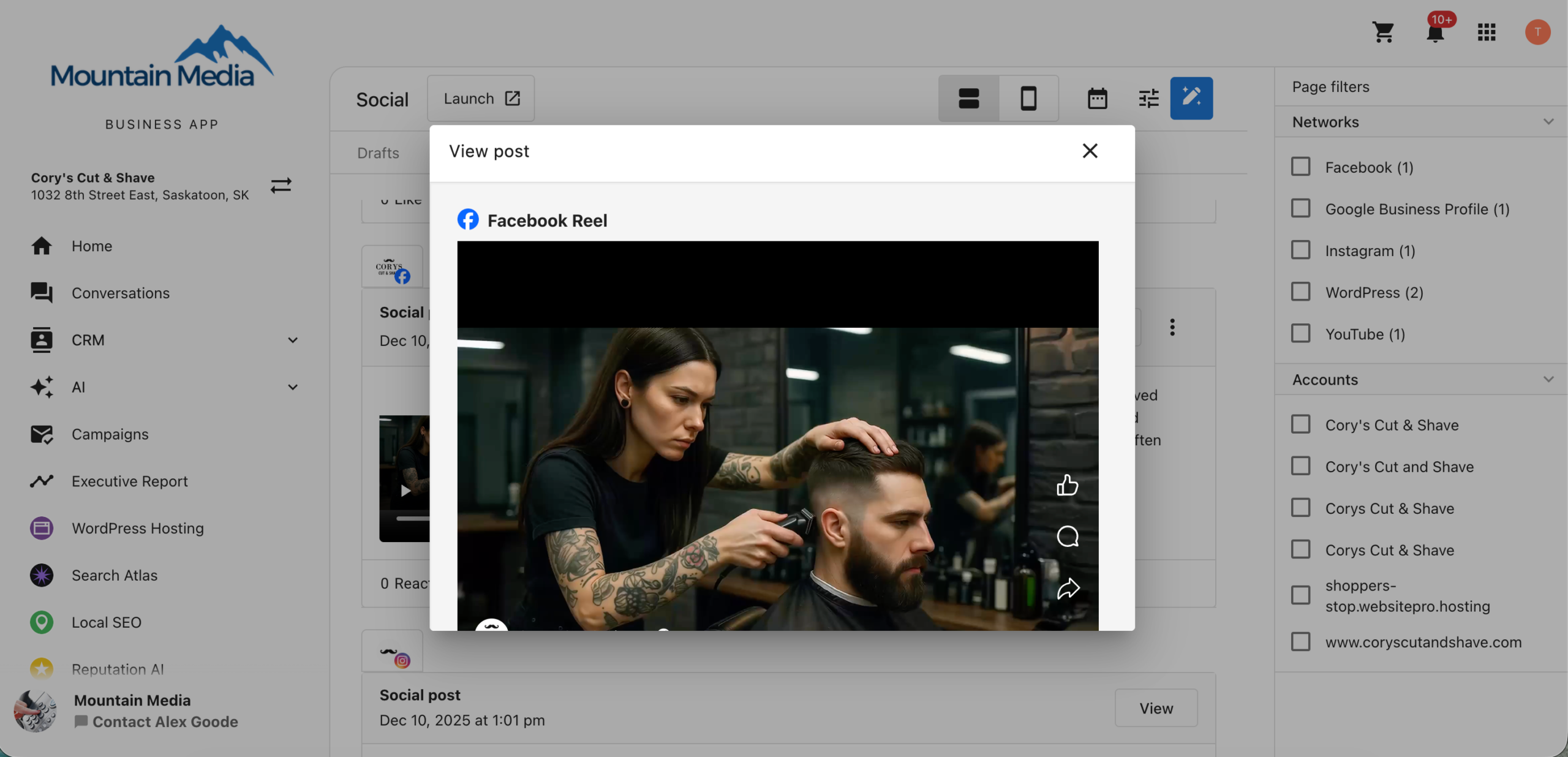This screenshot has width=1568, height=757.
Task: Click the blue compose post icon
Action: pyautogui.click(x=1191, y=98)
